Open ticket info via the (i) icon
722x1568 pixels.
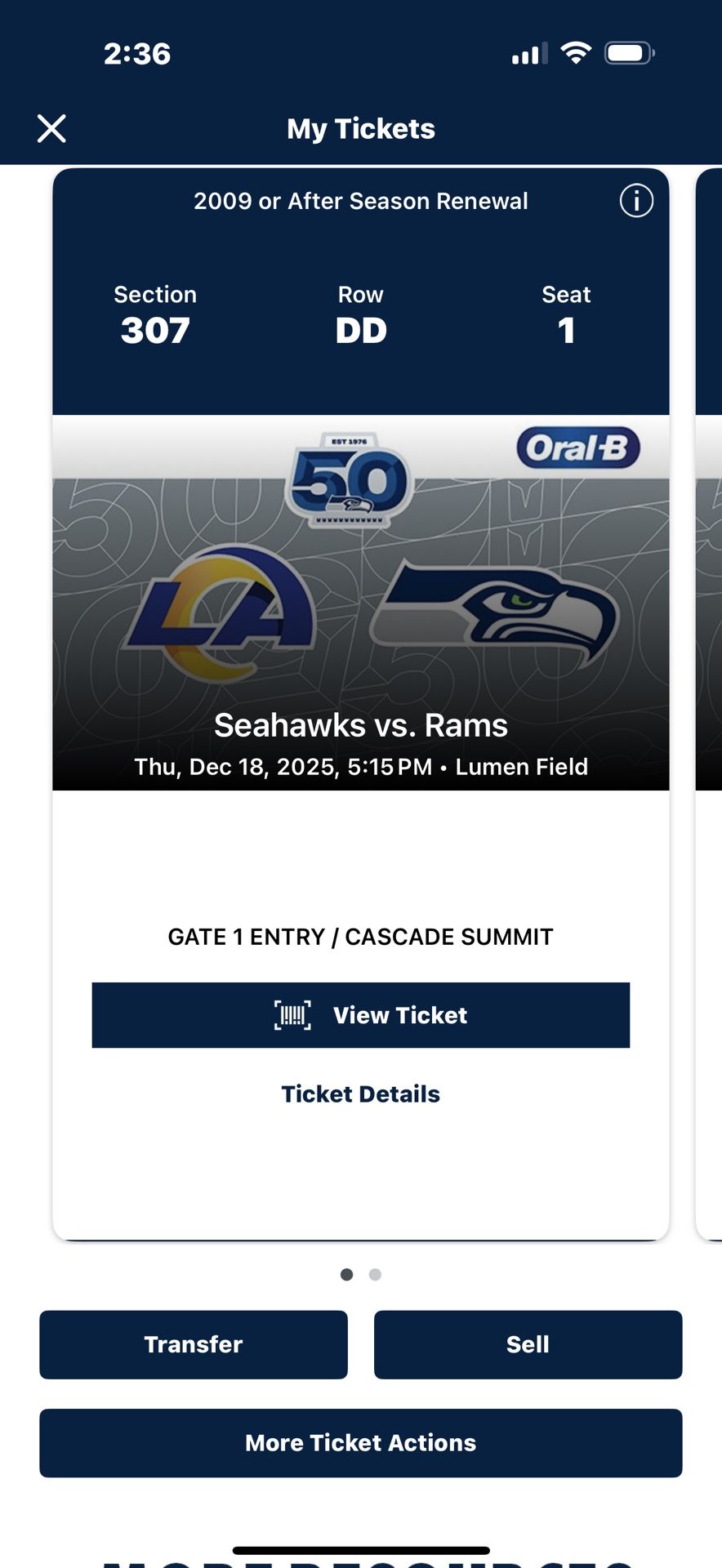[x=636, y=201]
